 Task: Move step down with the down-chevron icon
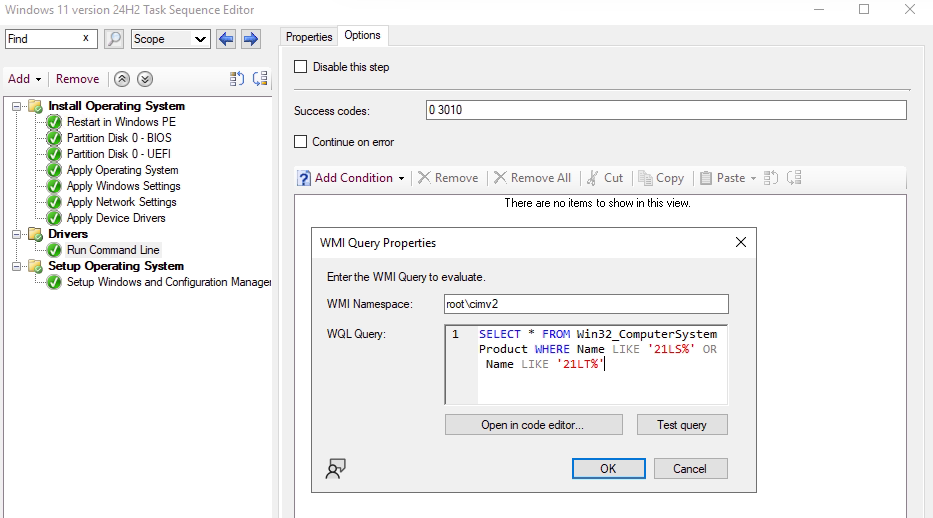145,79
